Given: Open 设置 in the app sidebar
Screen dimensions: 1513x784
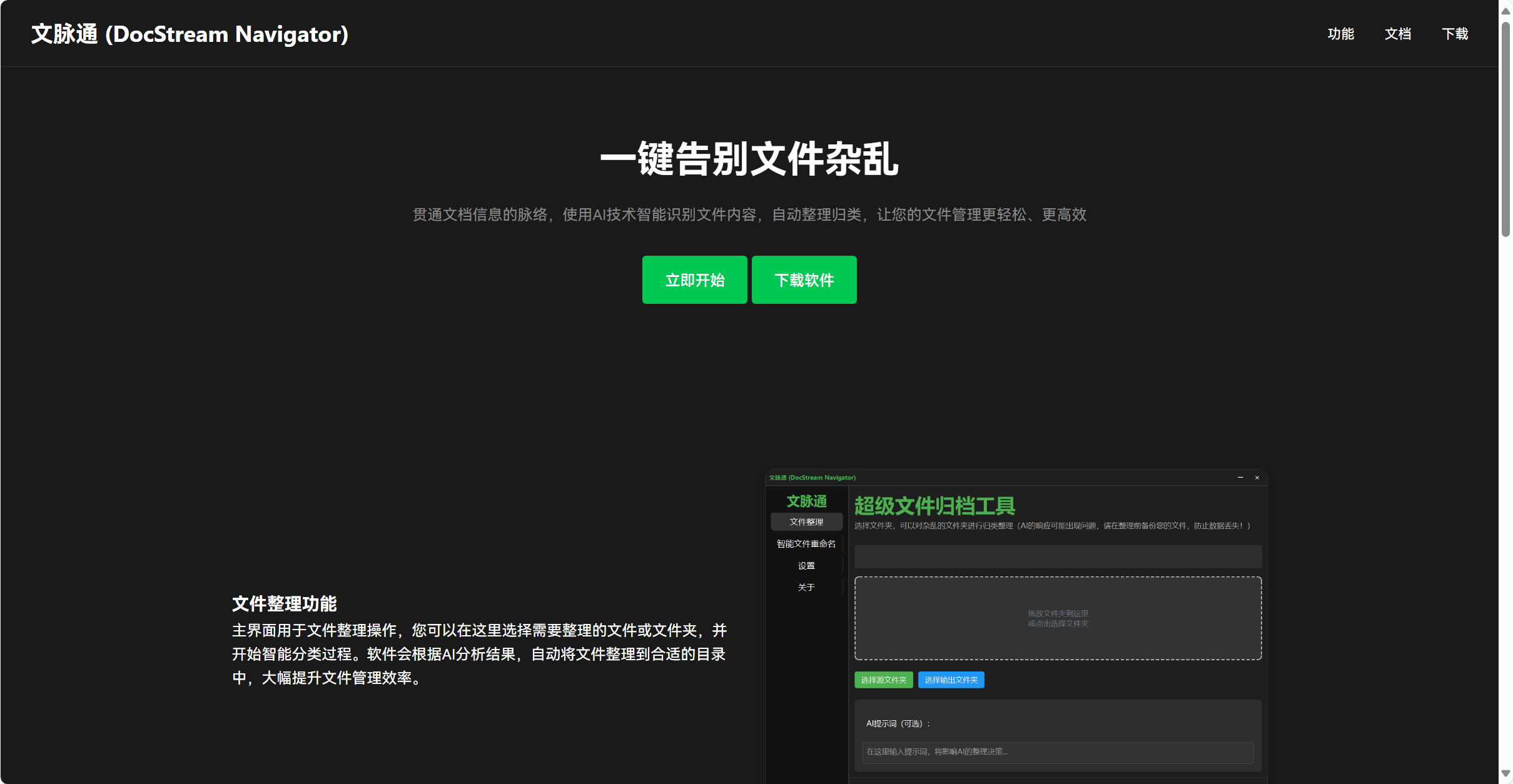Looking at the screenshot, I should (806, 566).
